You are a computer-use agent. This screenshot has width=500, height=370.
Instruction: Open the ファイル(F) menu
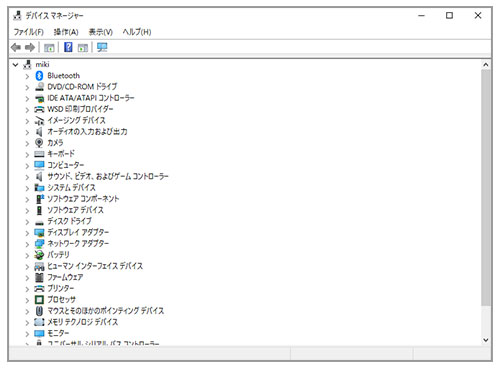28,32
